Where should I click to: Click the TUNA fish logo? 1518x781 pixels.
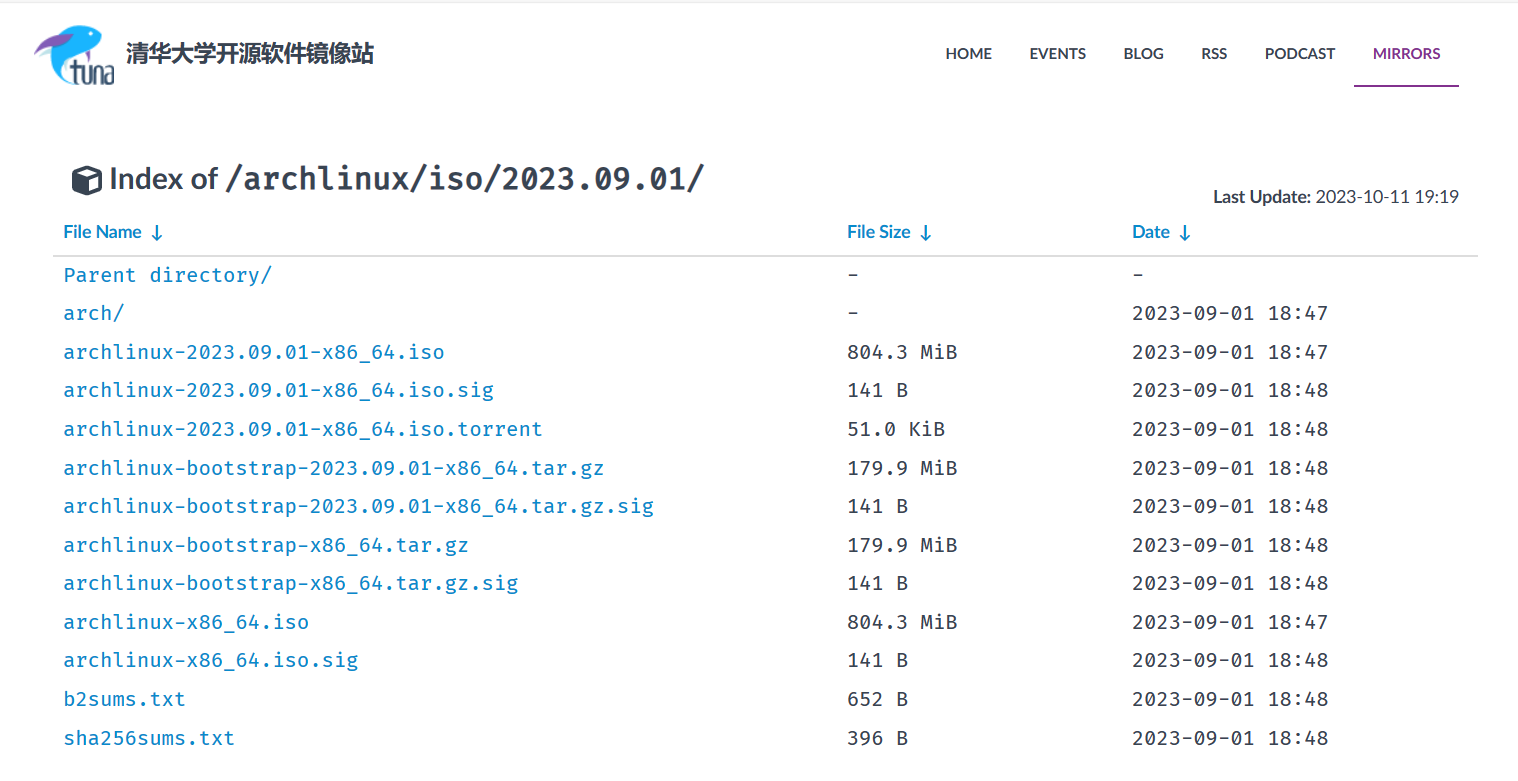[74, 55]
